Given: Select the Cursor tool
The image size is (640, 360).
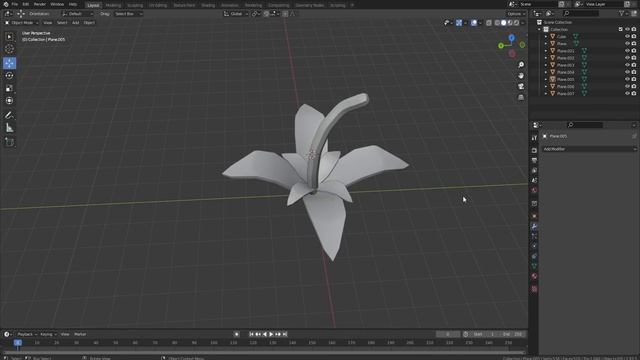Looking at the screenshot, I should (9, 49).
